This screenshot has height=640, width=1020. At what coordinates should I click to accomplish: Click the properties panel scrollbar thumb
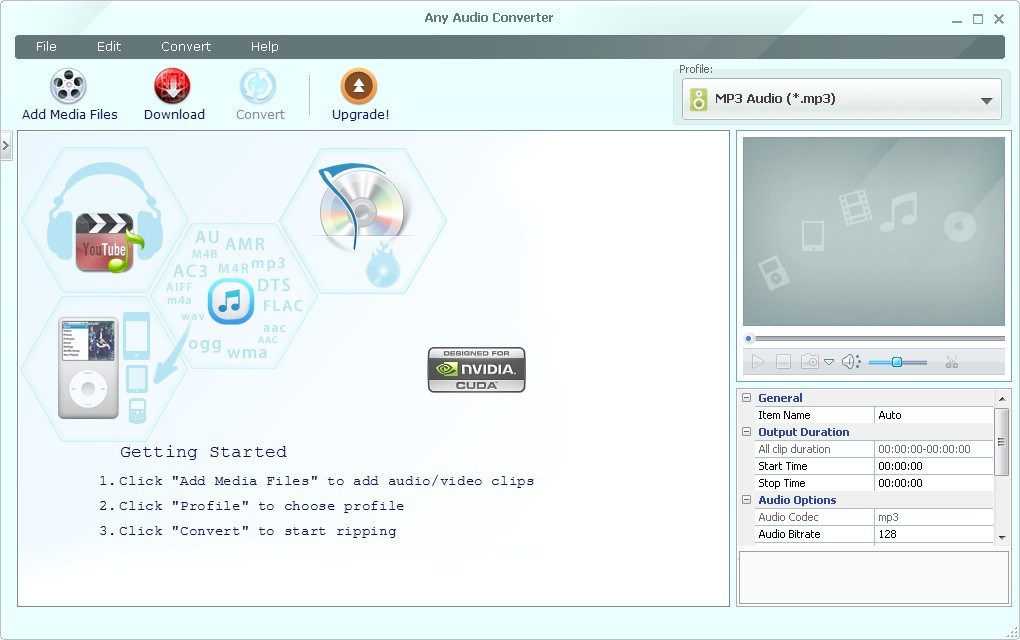(x=1002, y=442)
